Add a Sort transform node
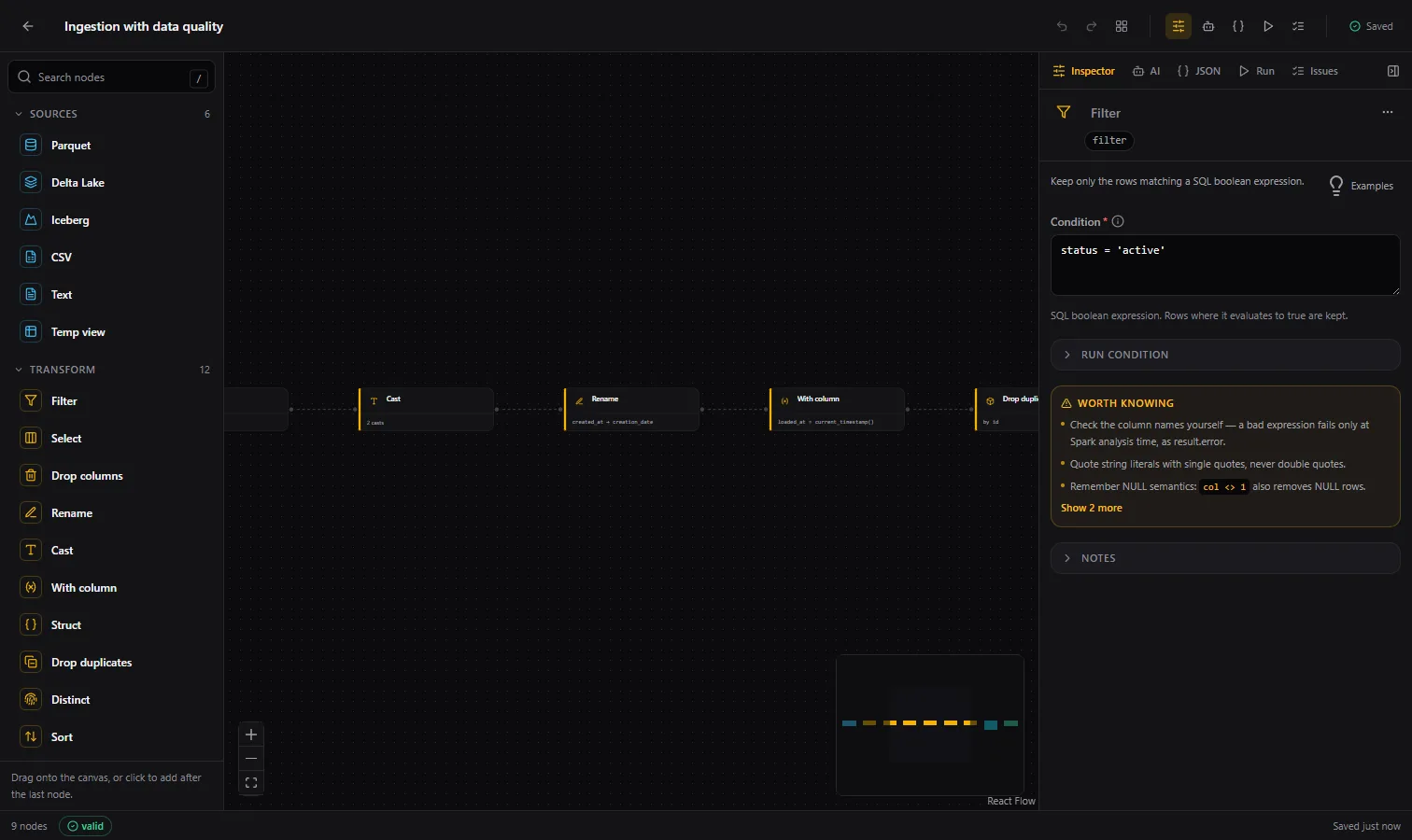Screen dimensions: 1412x840 [112, 737]
